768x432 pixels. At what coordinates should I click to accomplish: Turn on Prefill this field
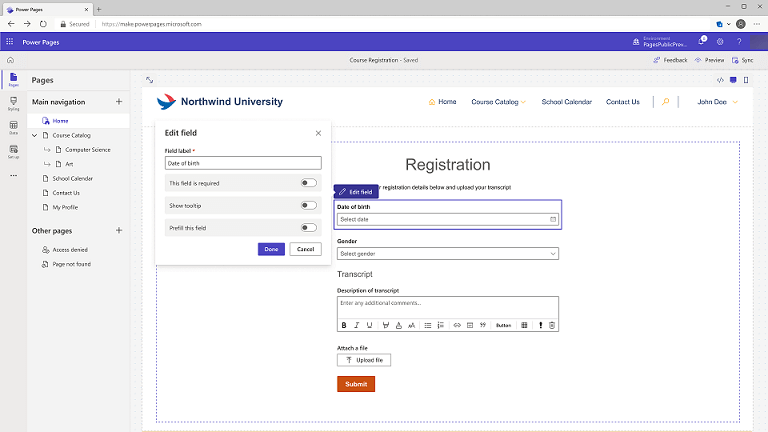(309, 227)
